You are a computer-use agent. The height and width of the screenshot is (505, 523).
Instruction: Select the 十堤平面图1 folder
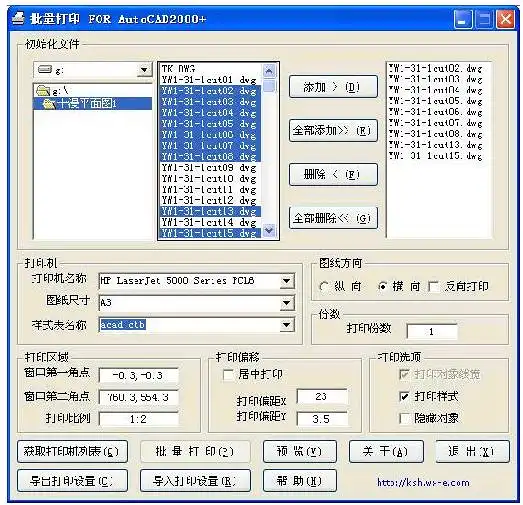[x=92, y=103]
